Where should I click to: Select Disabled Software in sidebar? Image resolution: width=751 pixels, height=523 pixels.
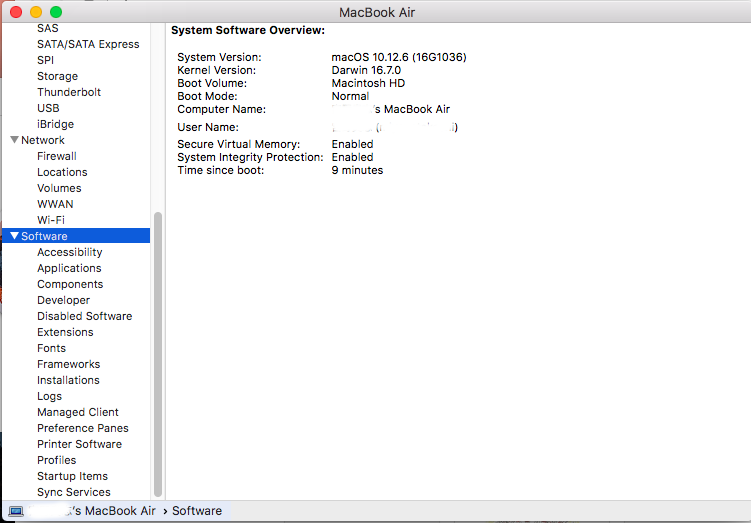(85, 316)
